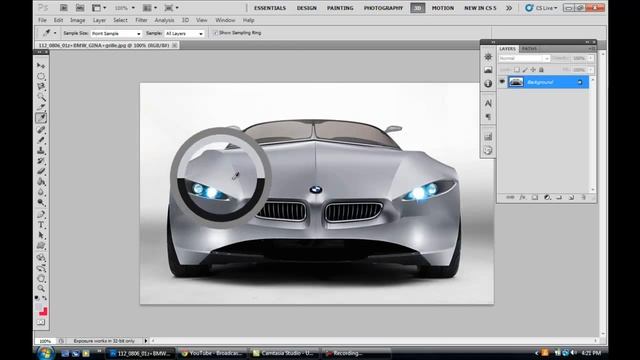Select the History Brush tool
Screen dimensions: 640x360
pos(41,161)
